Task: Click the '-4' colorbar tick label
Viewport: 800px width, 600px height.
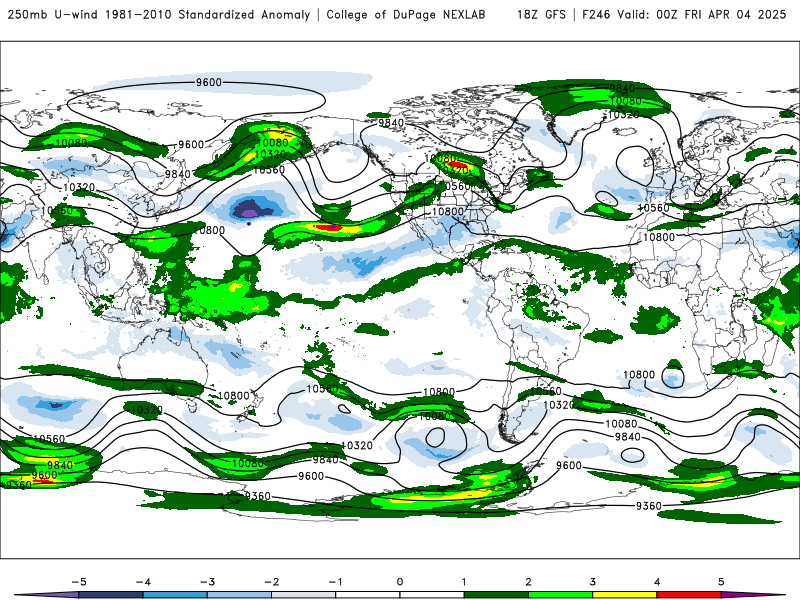Action: [143, 582]
